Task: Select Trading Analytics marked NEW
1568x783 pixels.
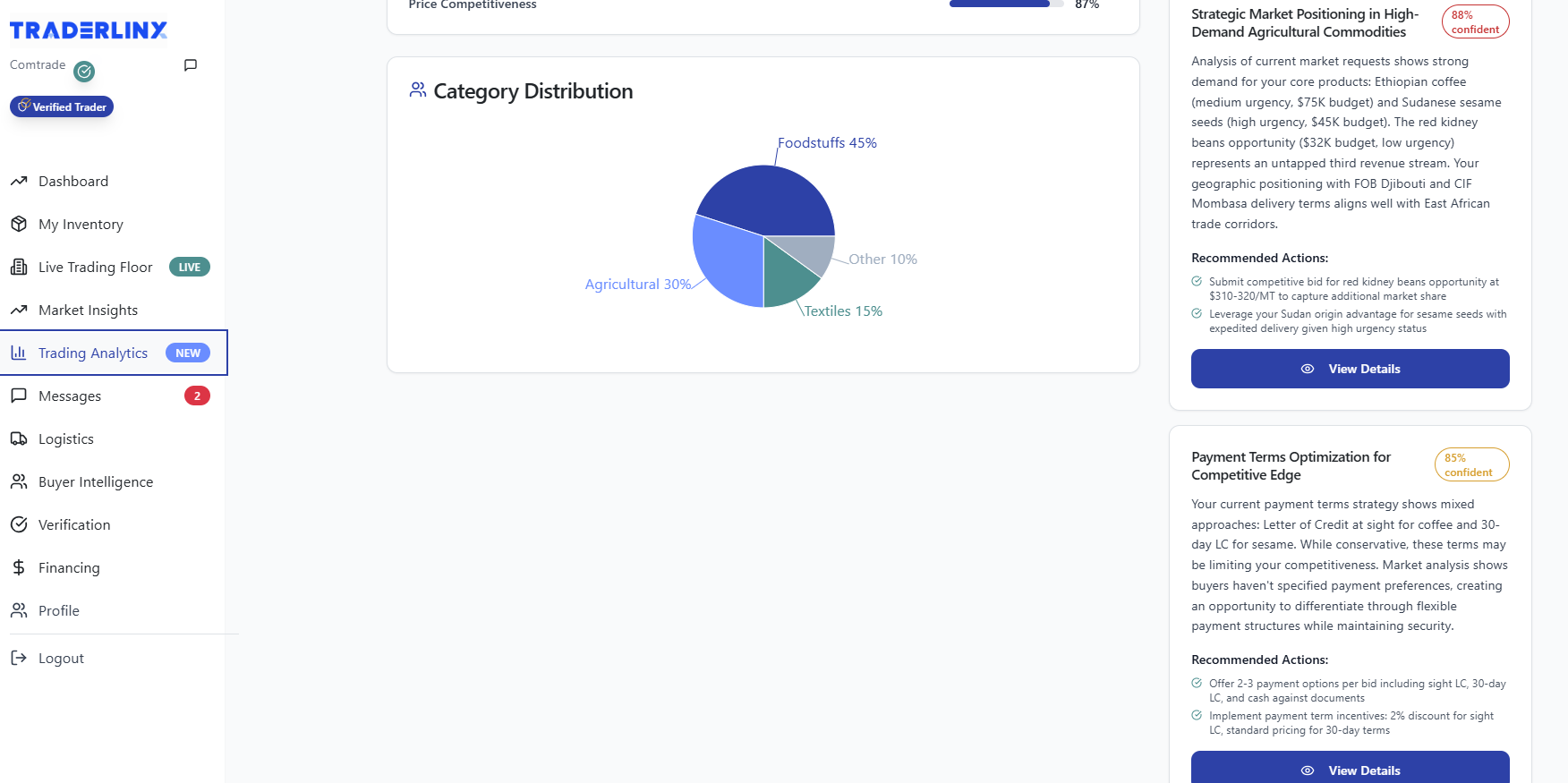Action: click(x=93, y=353)
